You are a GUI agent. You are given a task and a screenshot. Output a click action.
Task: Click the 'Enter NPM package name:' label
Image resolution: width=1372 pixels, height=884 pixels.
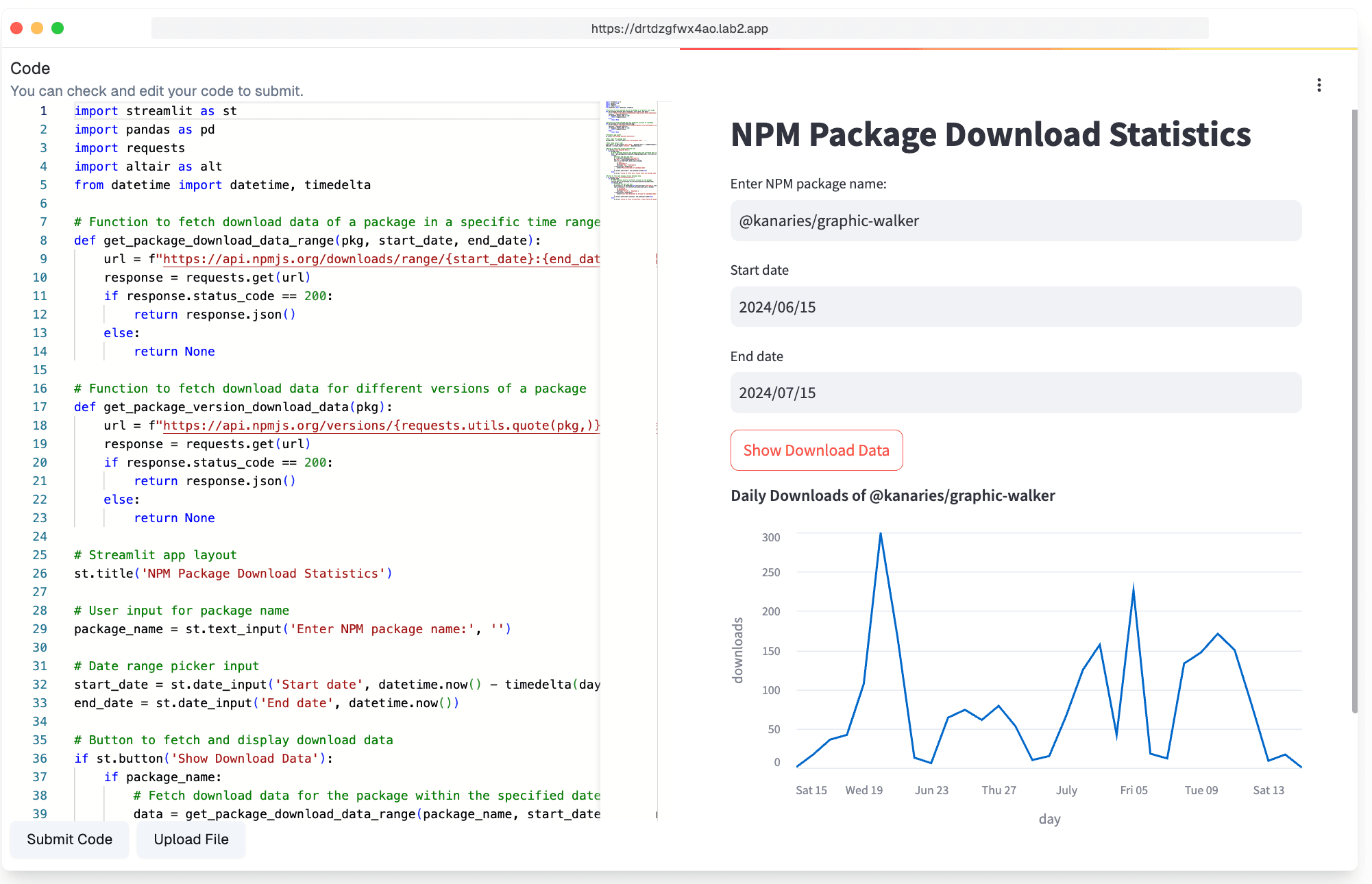(x=809, y=184)
